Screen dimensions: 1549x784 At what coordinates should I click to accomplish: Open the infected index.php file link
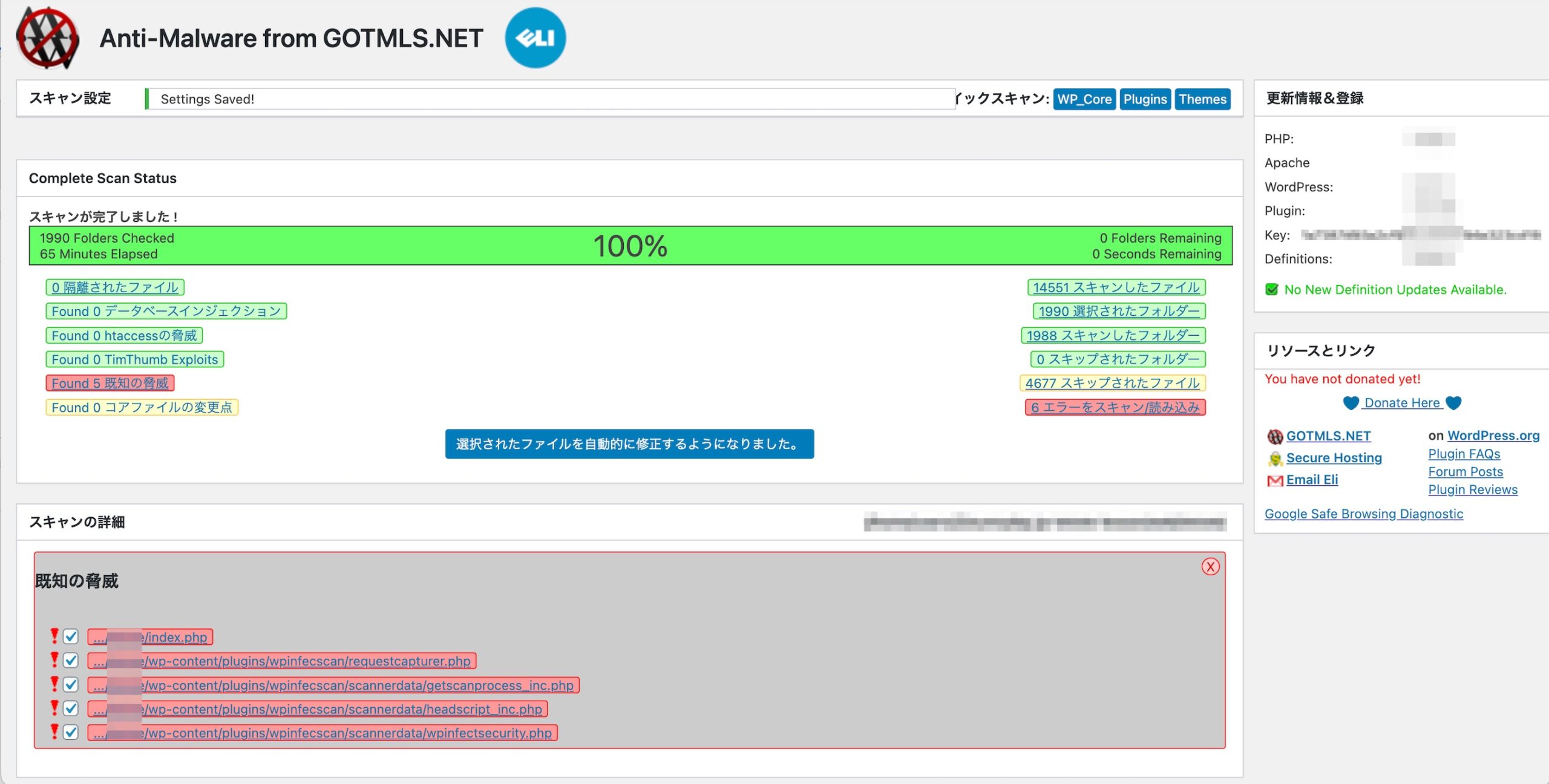tap(150, 637)
